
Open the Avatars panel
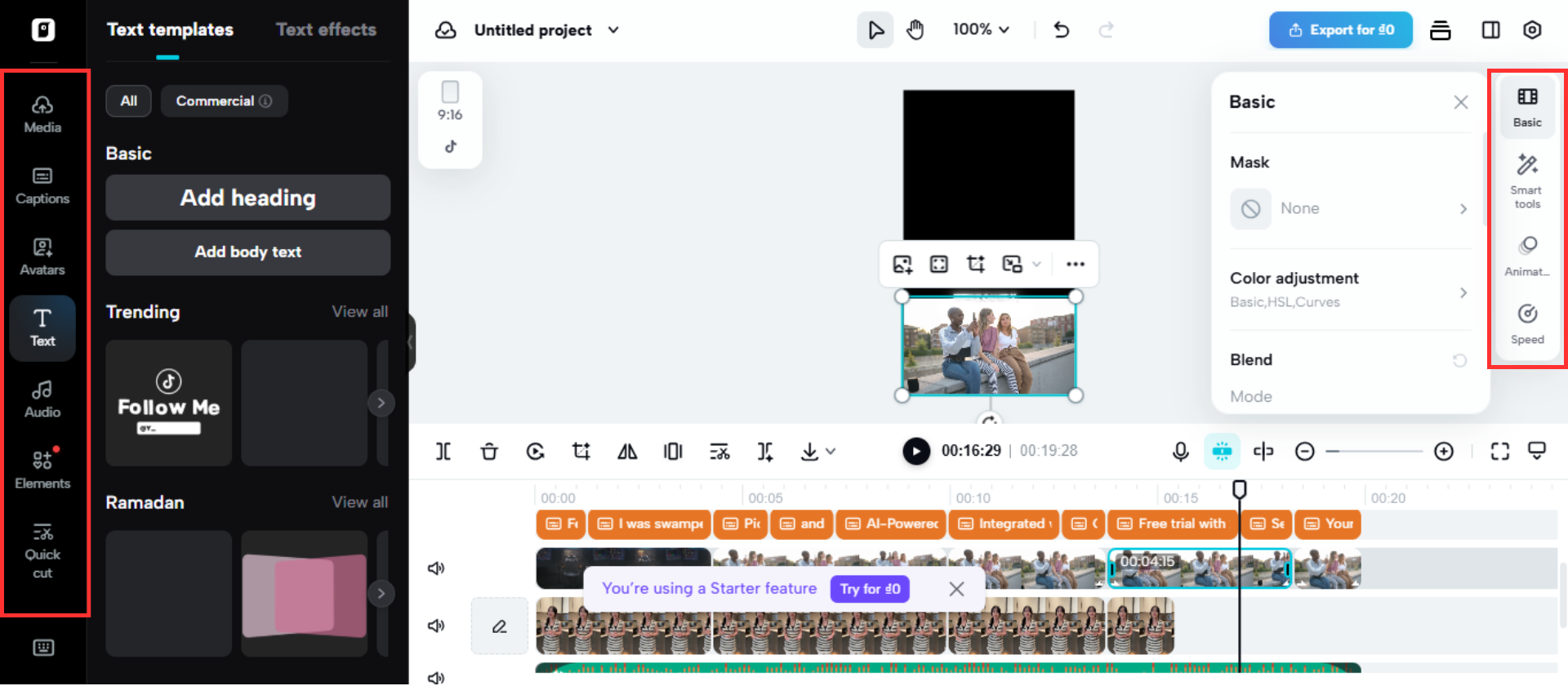tap(42, 256)
